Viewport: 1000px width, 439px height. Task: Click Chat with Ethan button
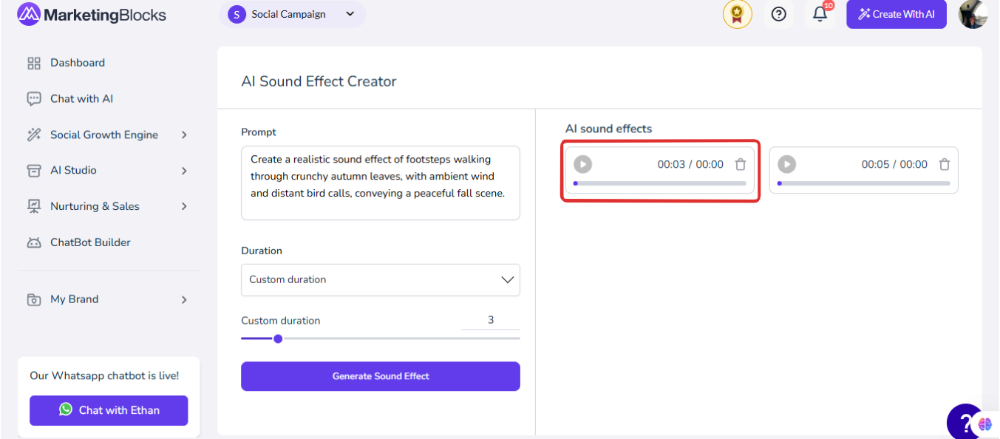tap(108, 410)
